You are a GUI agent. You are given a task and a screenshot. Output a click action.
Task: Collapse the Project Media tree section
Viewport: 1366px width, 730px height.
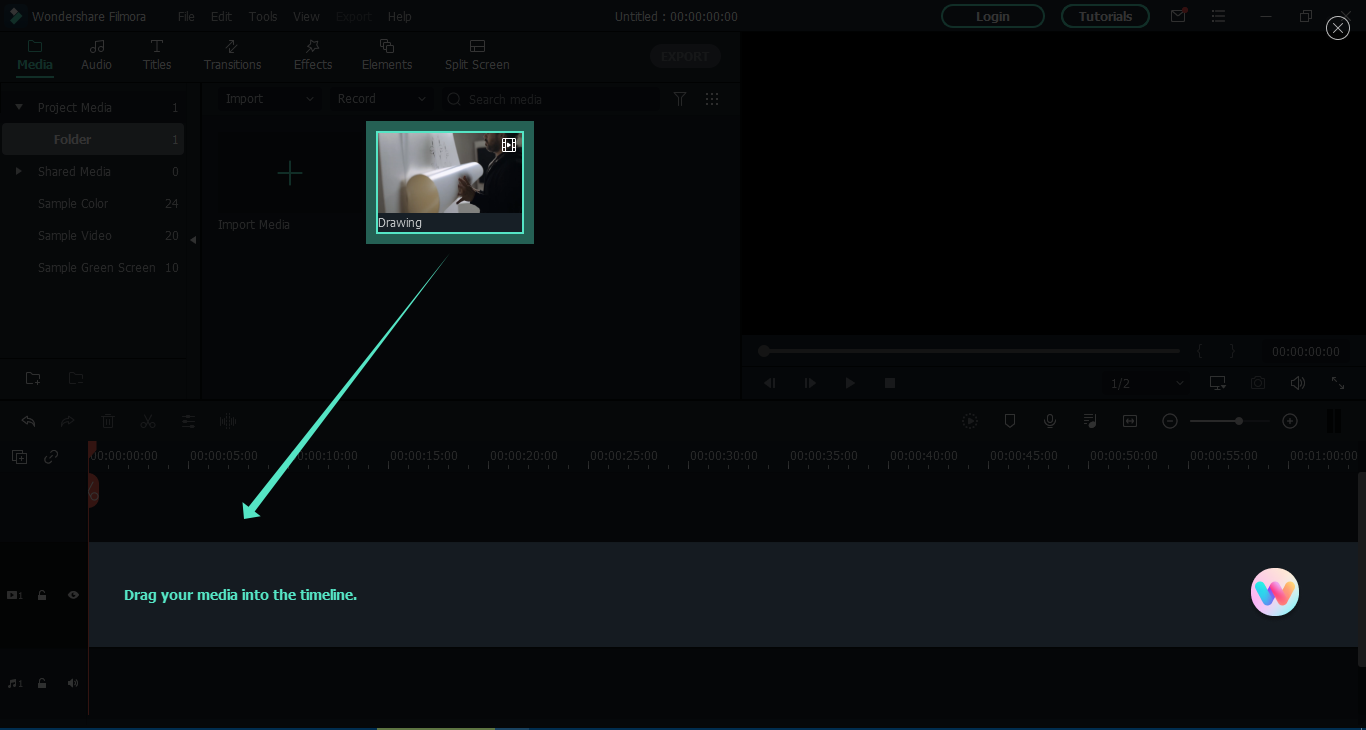[x=18, y=106]
